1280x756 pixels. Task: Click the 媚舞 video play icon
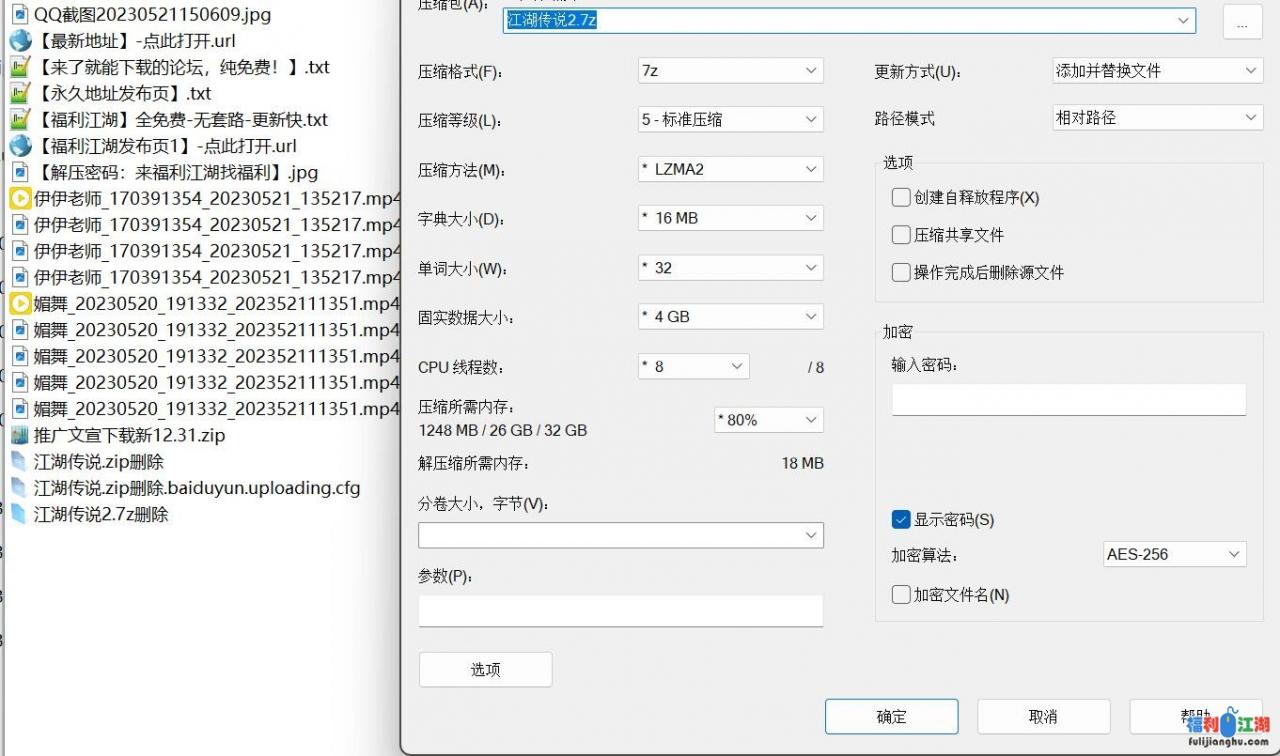point(18,302)
